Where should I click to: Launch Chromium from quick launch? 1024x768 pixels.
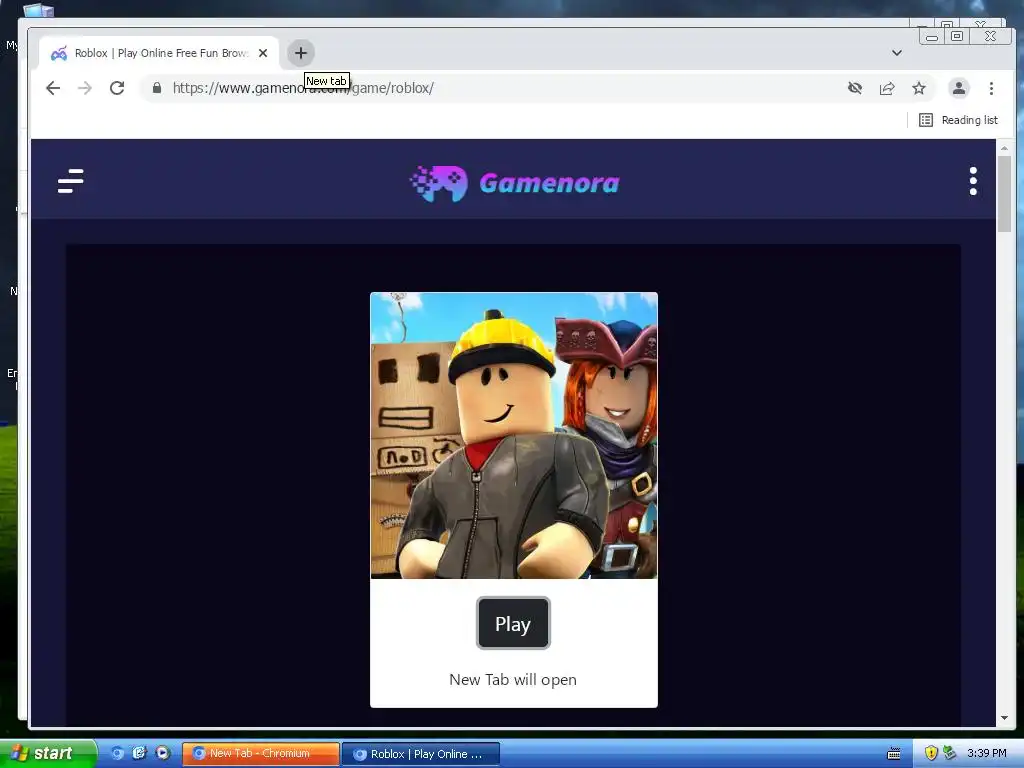[117, 753]
